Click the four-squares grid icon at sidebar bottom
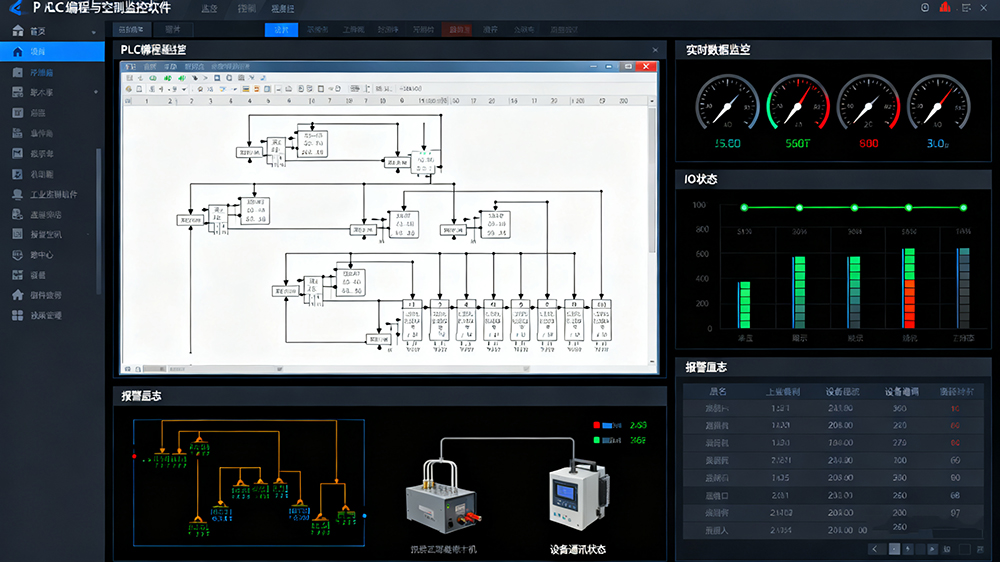 (x=17, y=315)
